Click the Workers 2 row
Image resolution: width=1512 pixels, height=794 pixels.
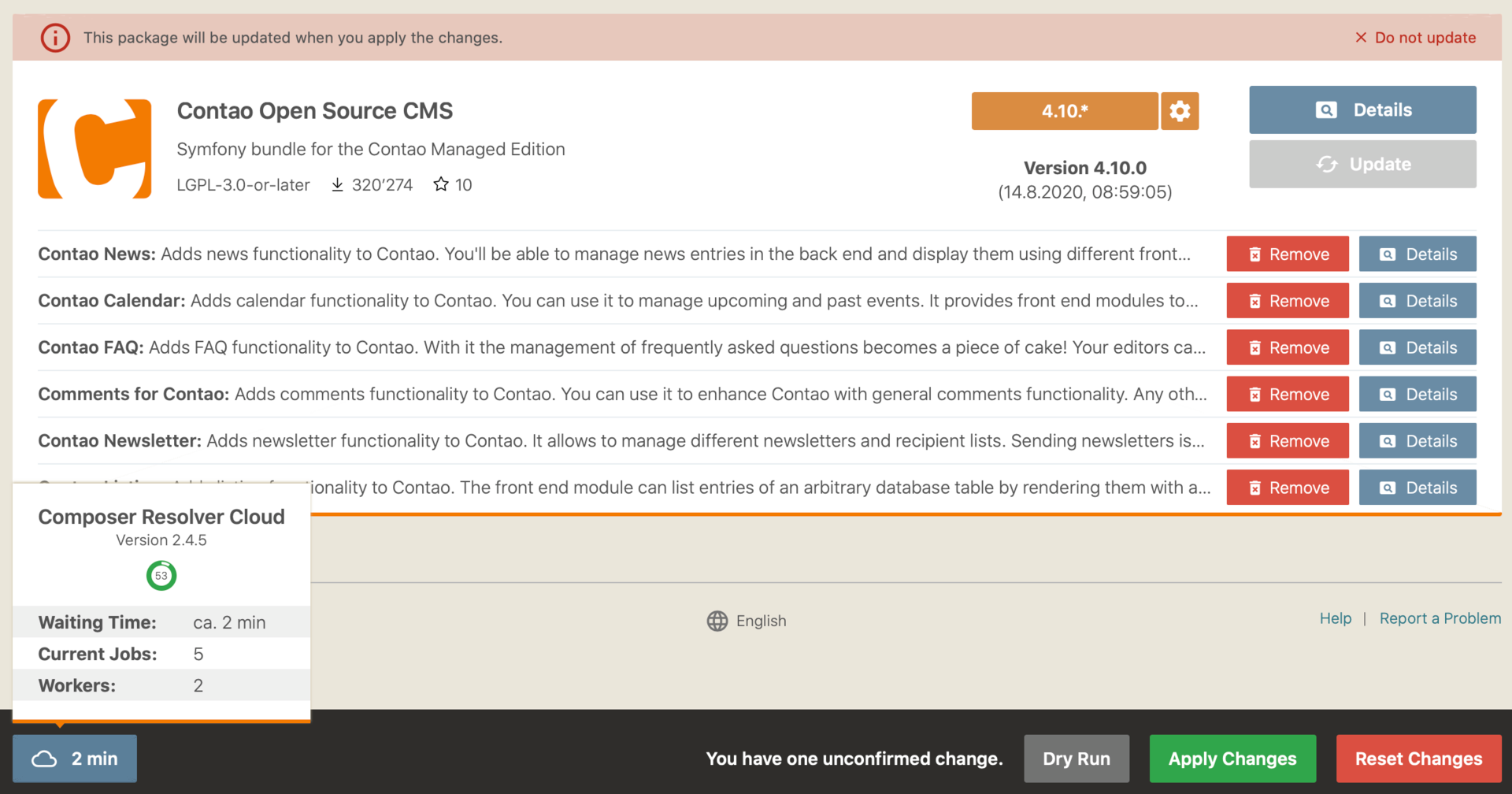tap(161, 685)
